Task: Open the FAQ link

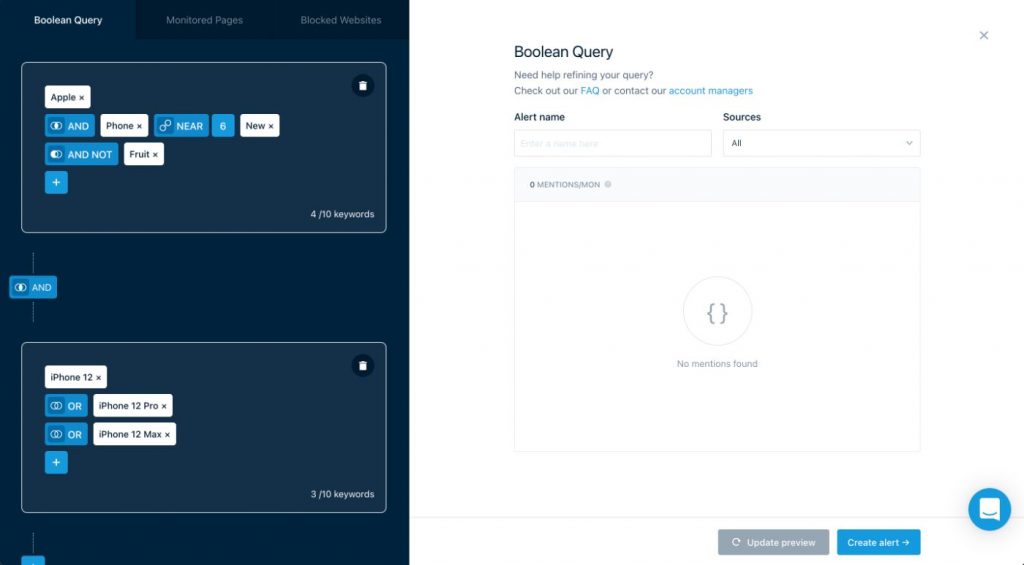Action: coord(590,91)
